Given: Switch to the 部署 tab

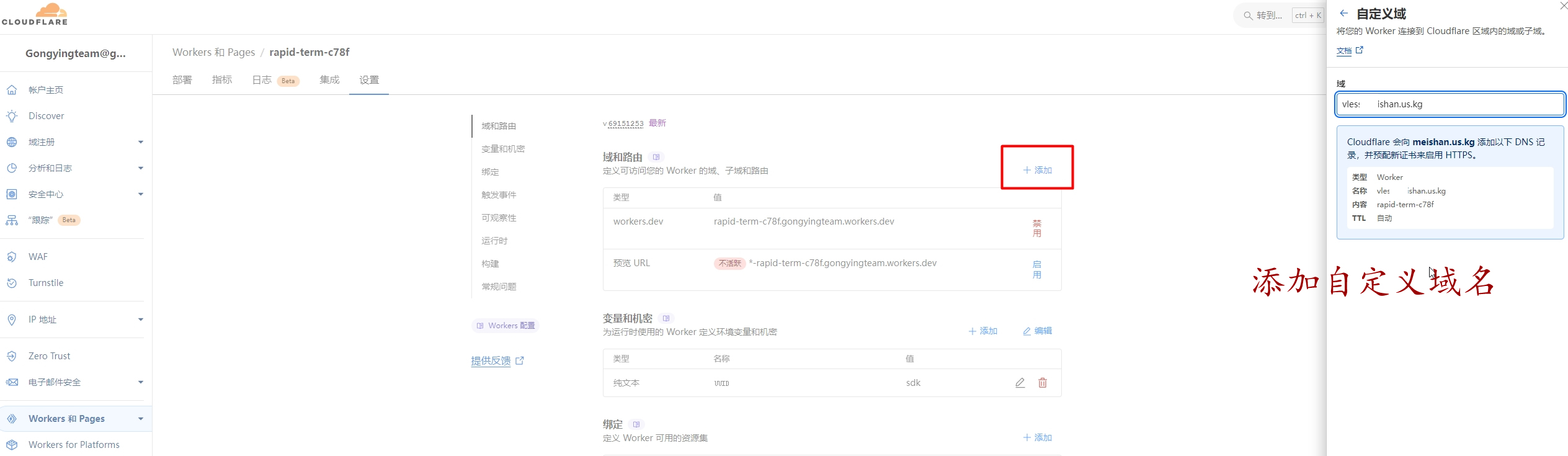Looking at the screenshot, I should pyautogui.click(x=182, y=80).
